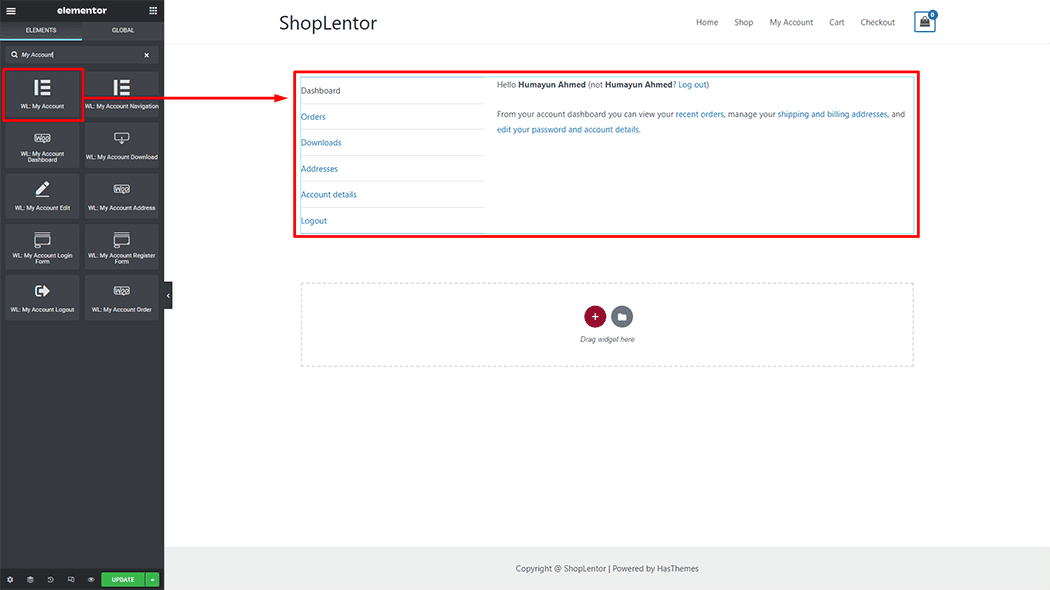Image resolution: width=1050 pixels, height=590 pixels.
Task: Open responsive mode device icon
Action: pos(71,579)
